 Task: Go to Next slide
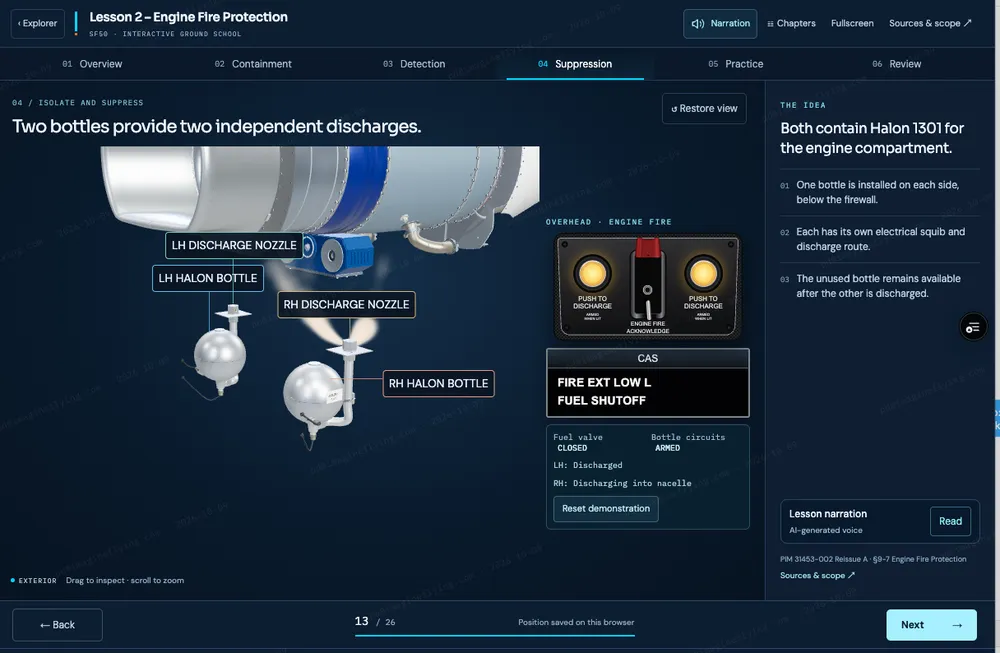pos(931,625)
